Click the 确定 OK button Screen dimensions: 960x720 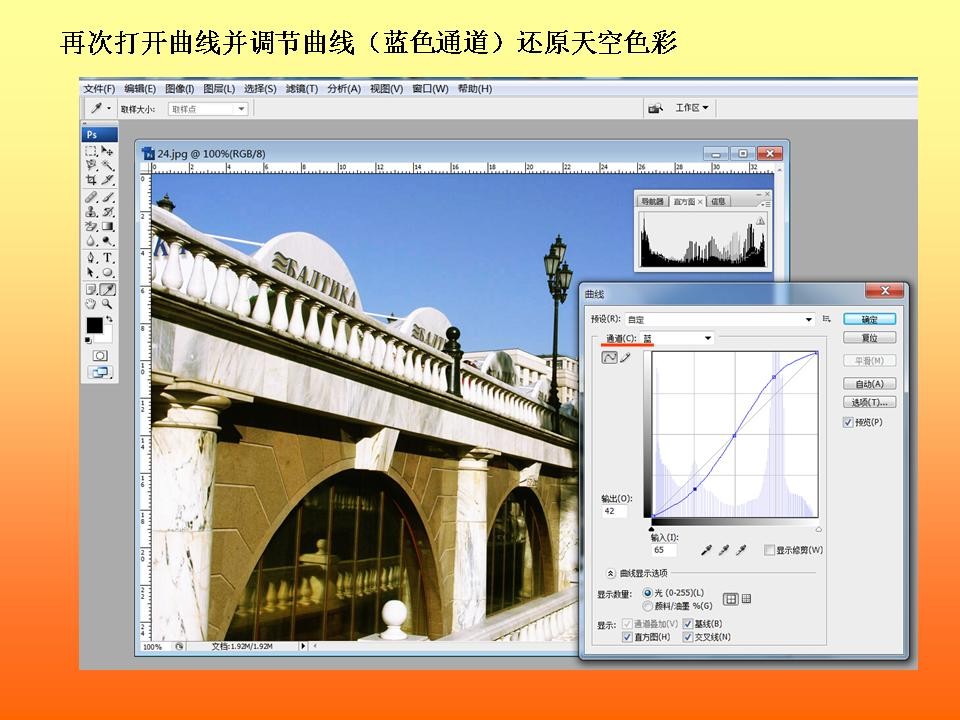[x=869, y=319]
